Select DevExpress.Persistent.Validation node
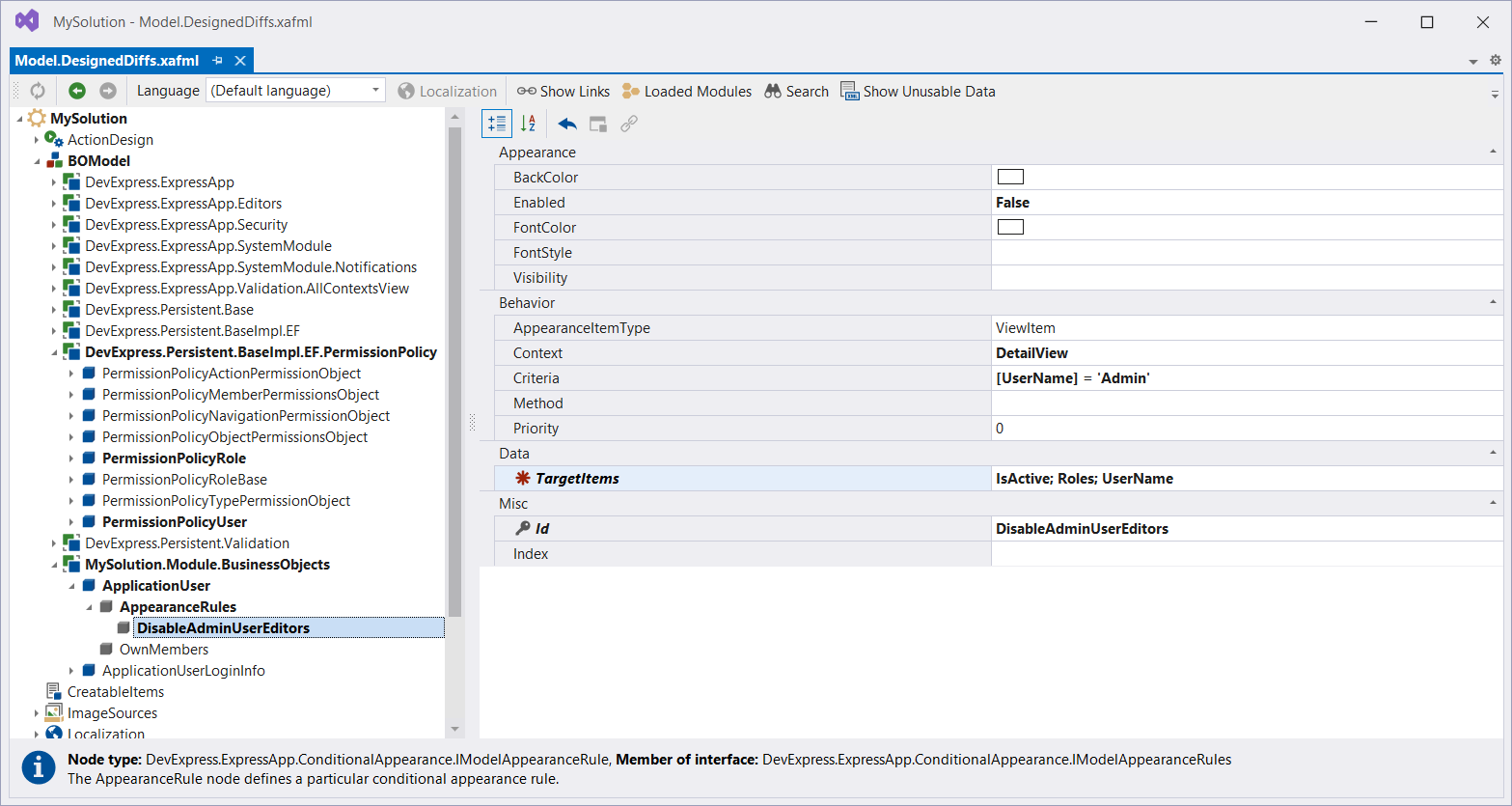The image size is (1512, 806). point(187,543)
